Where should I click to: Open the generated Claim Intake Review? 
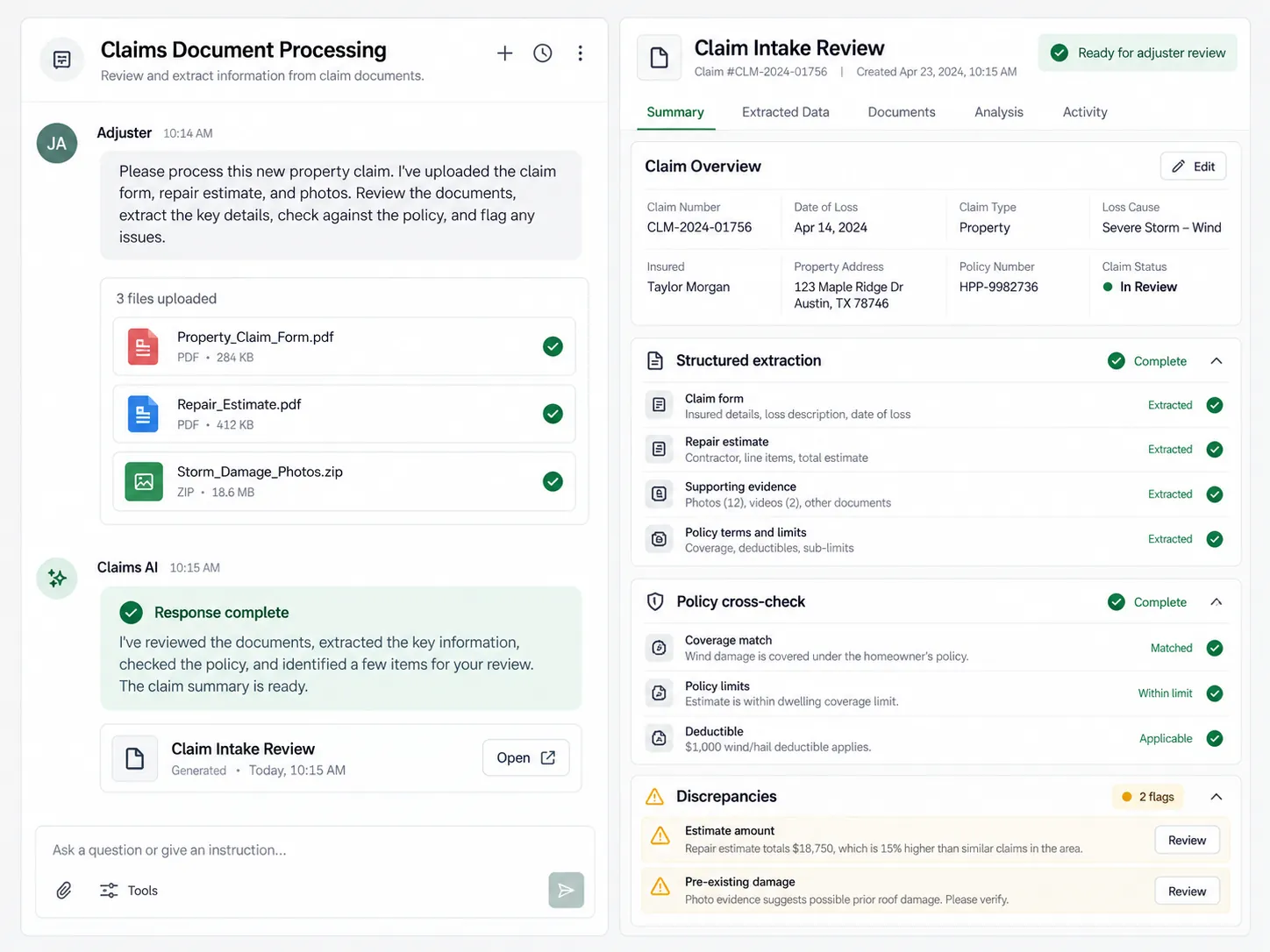pos(526,758)
